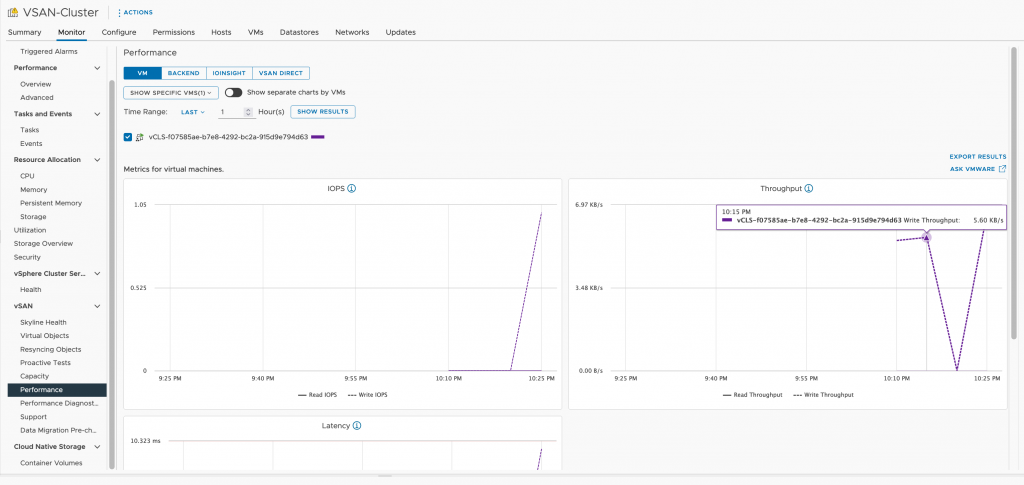Switch to the Summary tab
This screenshot has width=1024, height=485.
point(25,32)
